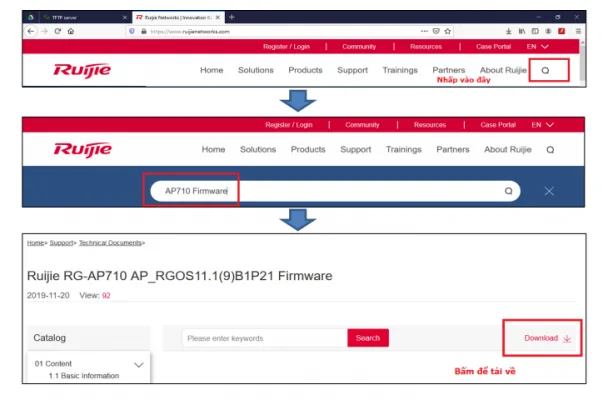This screenshot has height=400, width=603.
Task: Select the Ruijie Networks browser tab
Action: point(178,17)
